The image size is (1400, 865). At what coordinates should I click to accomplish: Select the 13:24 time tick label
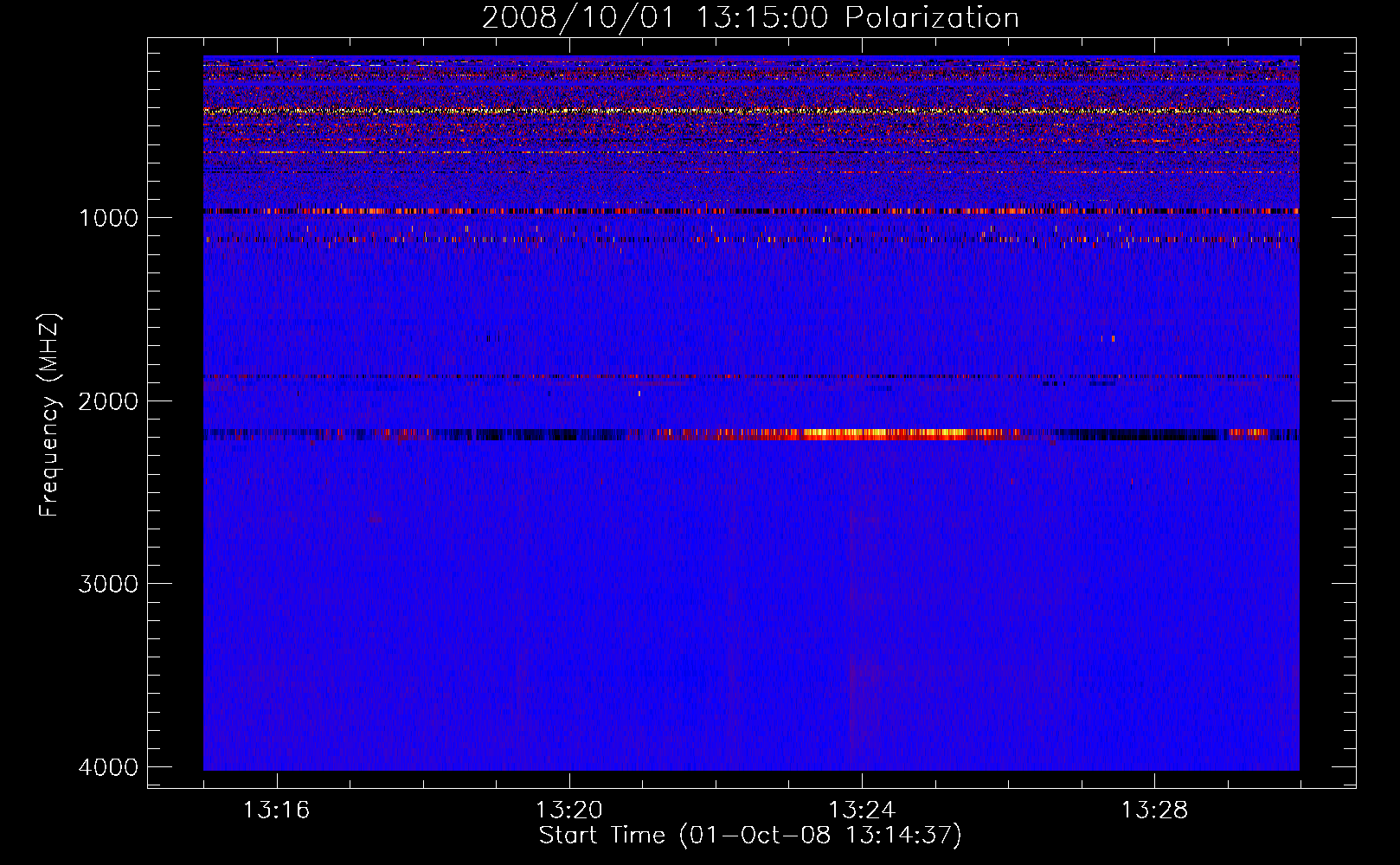point(862,810)
